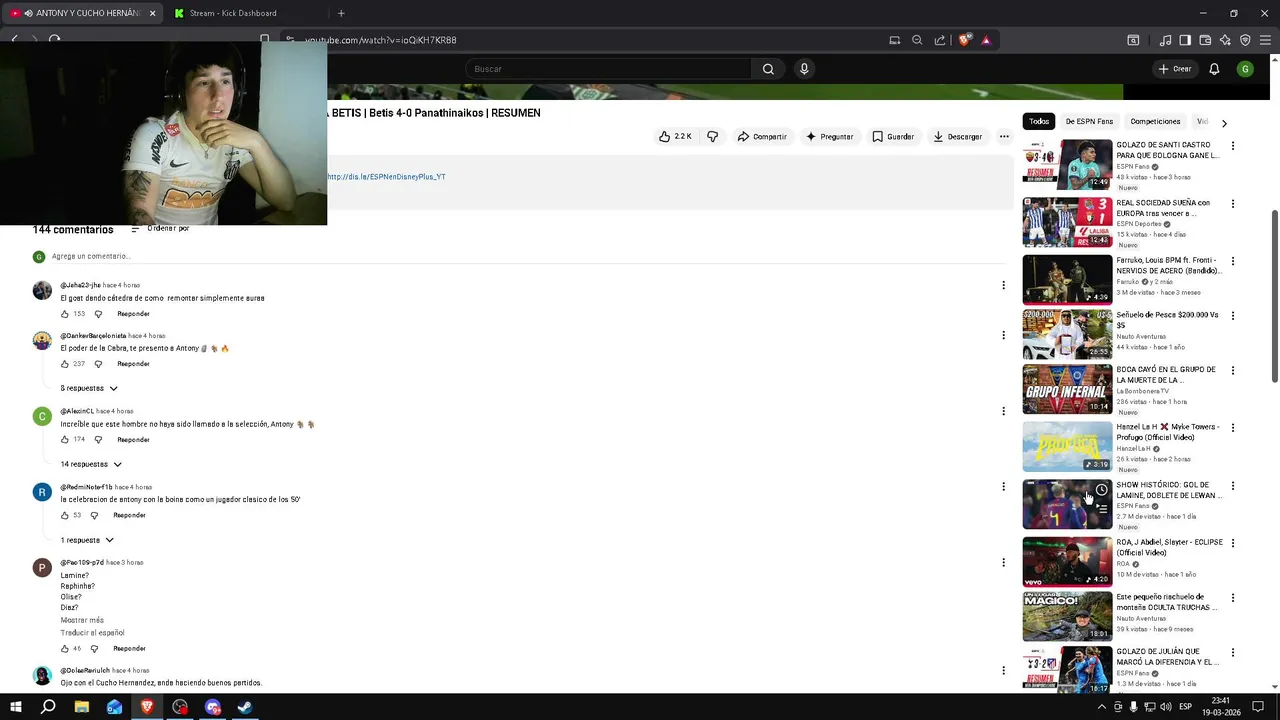
Task: Open GOLAZO DE SANTI CASTRO video thumbnail
Action: click(x=1067, y=164)
